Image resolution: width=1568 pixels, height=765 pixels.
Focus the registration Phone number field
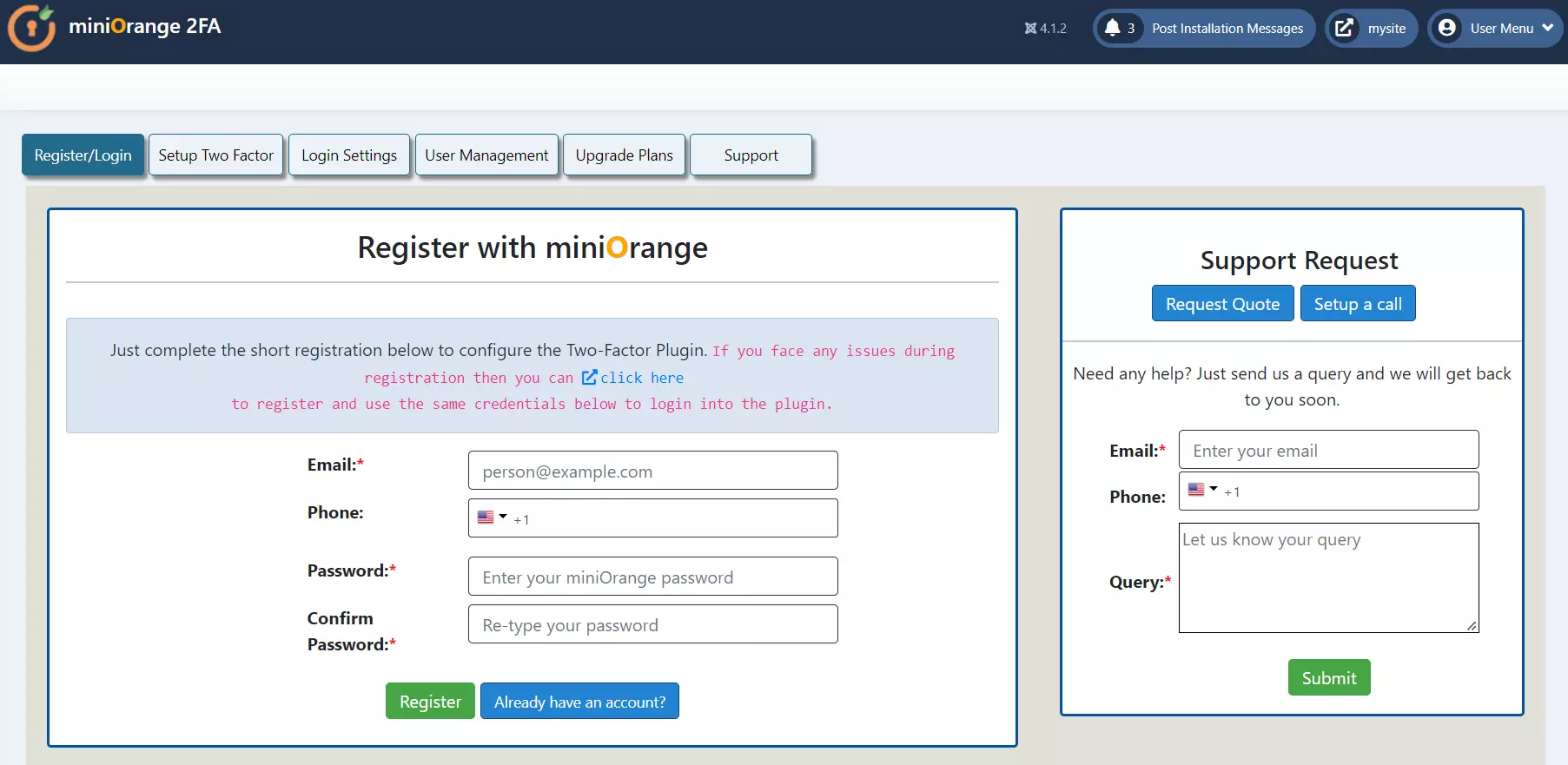click(653, 518)
